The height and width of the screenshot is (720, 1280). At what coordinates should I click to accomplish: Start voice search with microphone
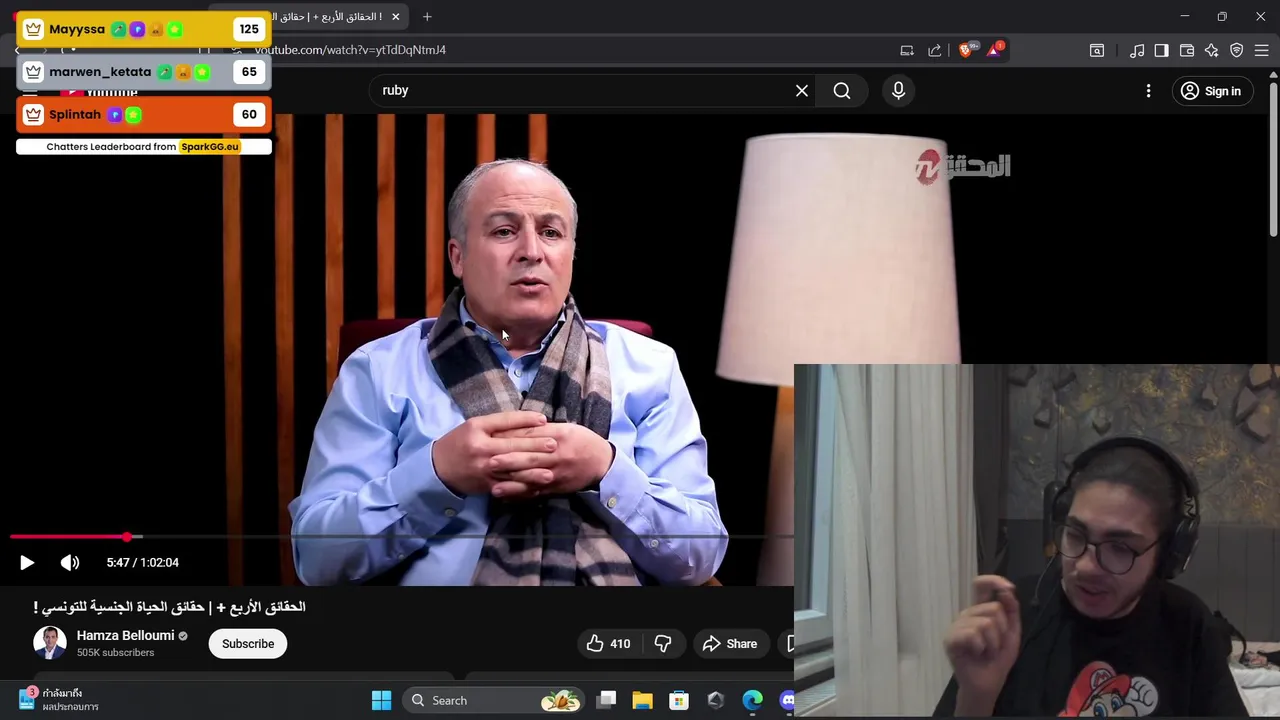point(898,91)
